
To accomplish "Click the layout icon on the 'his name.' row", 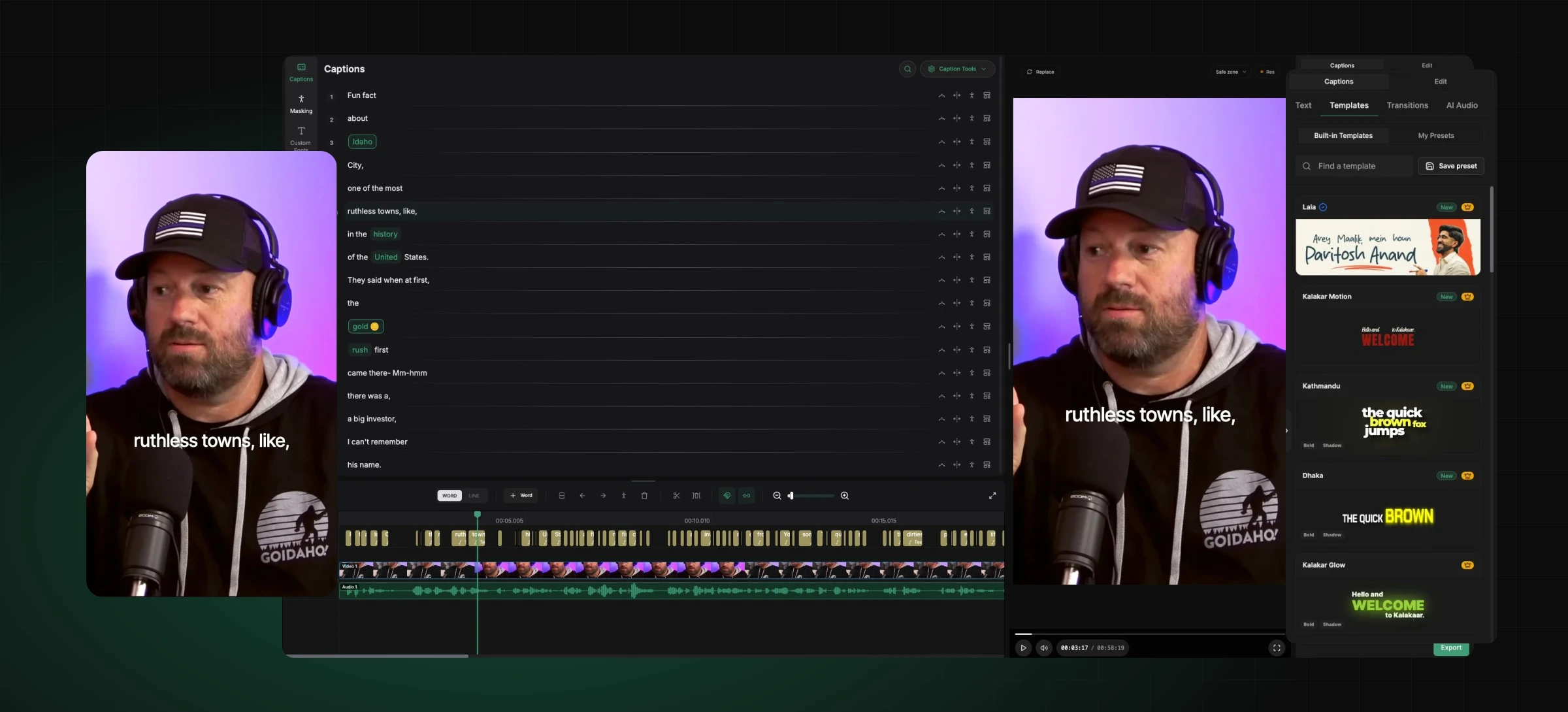I will 987,465.
